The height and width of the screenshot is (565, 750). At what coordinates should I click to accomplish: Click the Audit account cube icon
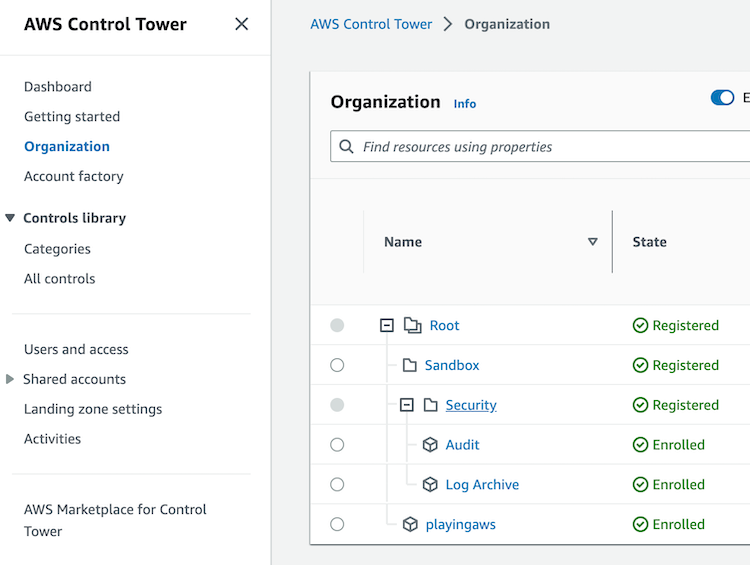coord(430,445)
